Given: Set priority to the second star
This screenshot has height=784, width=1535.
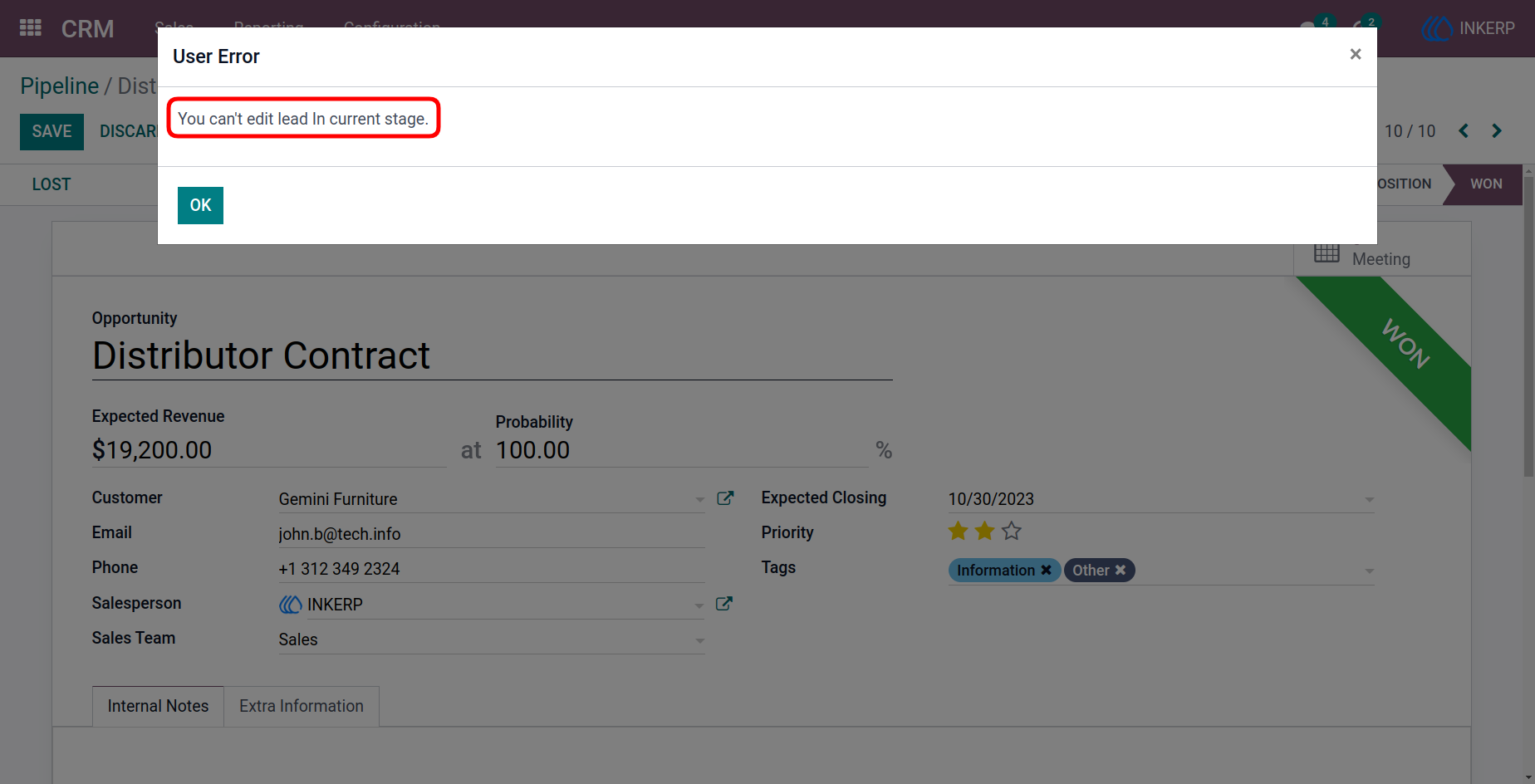Looking at the screenshot, I should point(984,532).
